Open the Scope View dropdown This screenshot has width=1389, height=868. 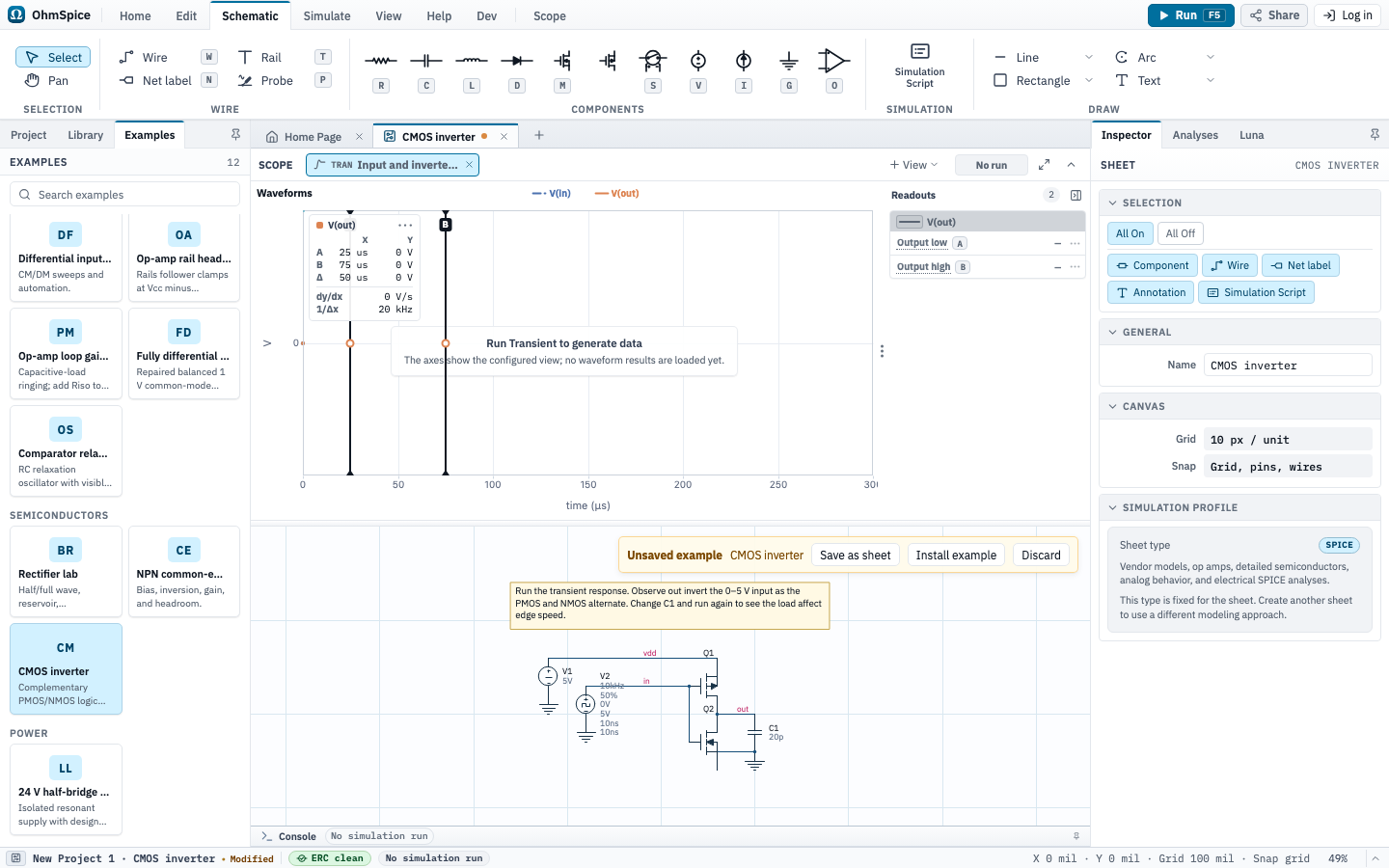click(913, 165)
